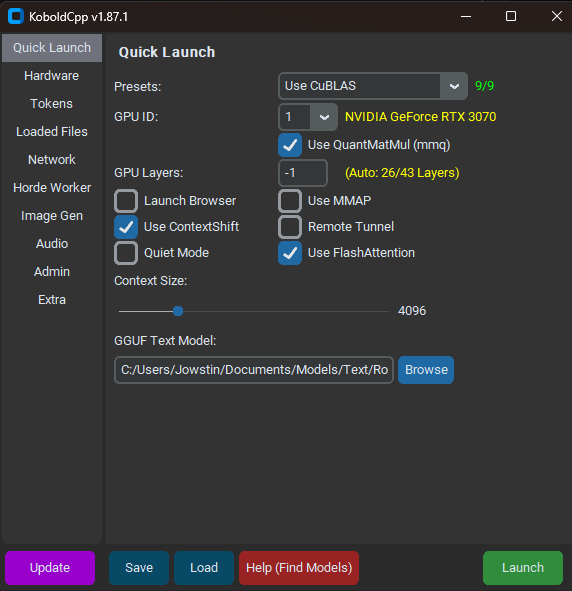Maximize the KoboldCpp window
The height and width of the screenshot is (591, 572).
[511, 16]
